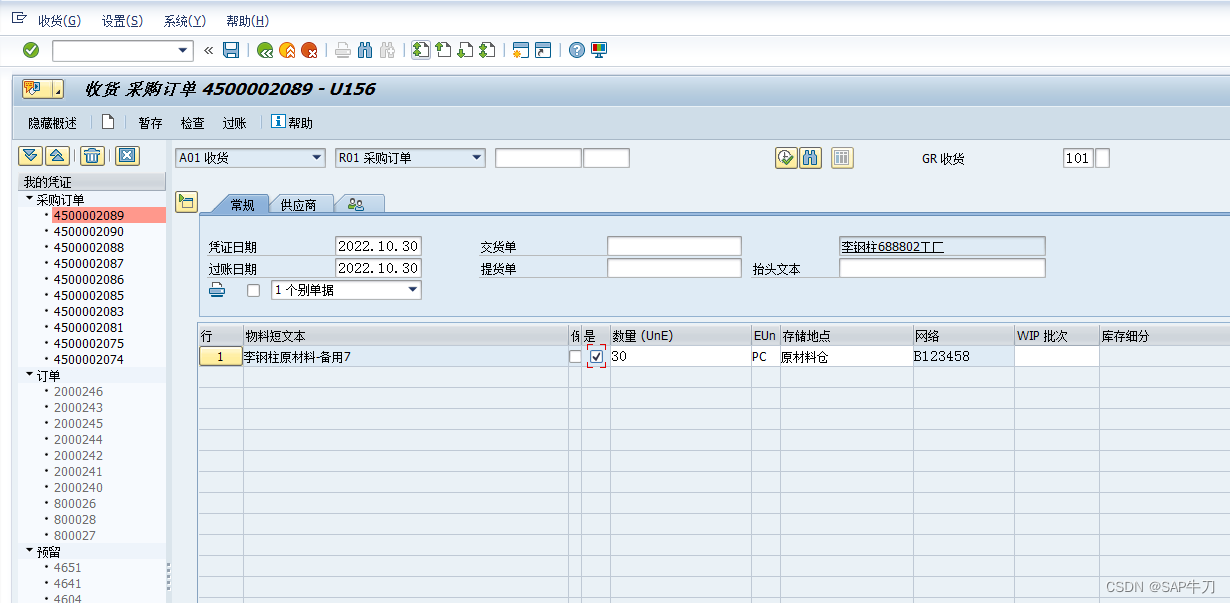
Task: Click the header data toggle icon beside tabs
Action: click(186, 202)
